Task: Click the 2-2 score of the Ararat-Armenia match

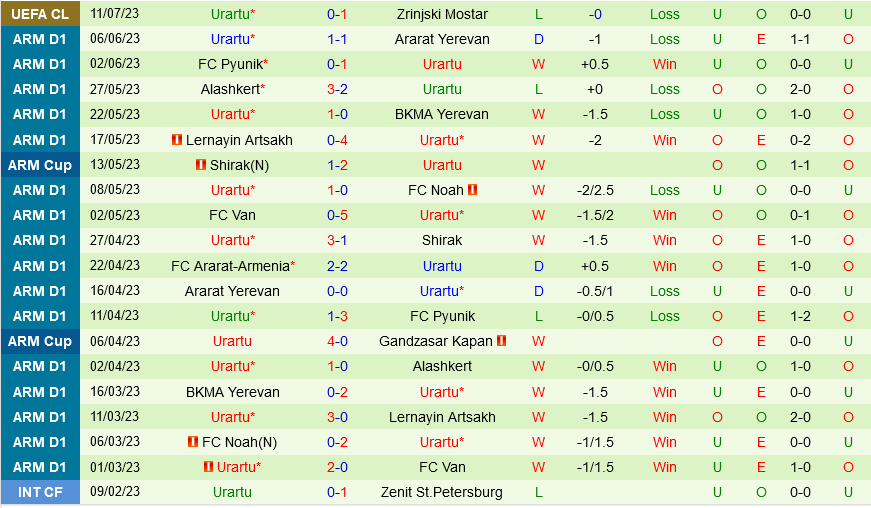Action: point(337,266)
